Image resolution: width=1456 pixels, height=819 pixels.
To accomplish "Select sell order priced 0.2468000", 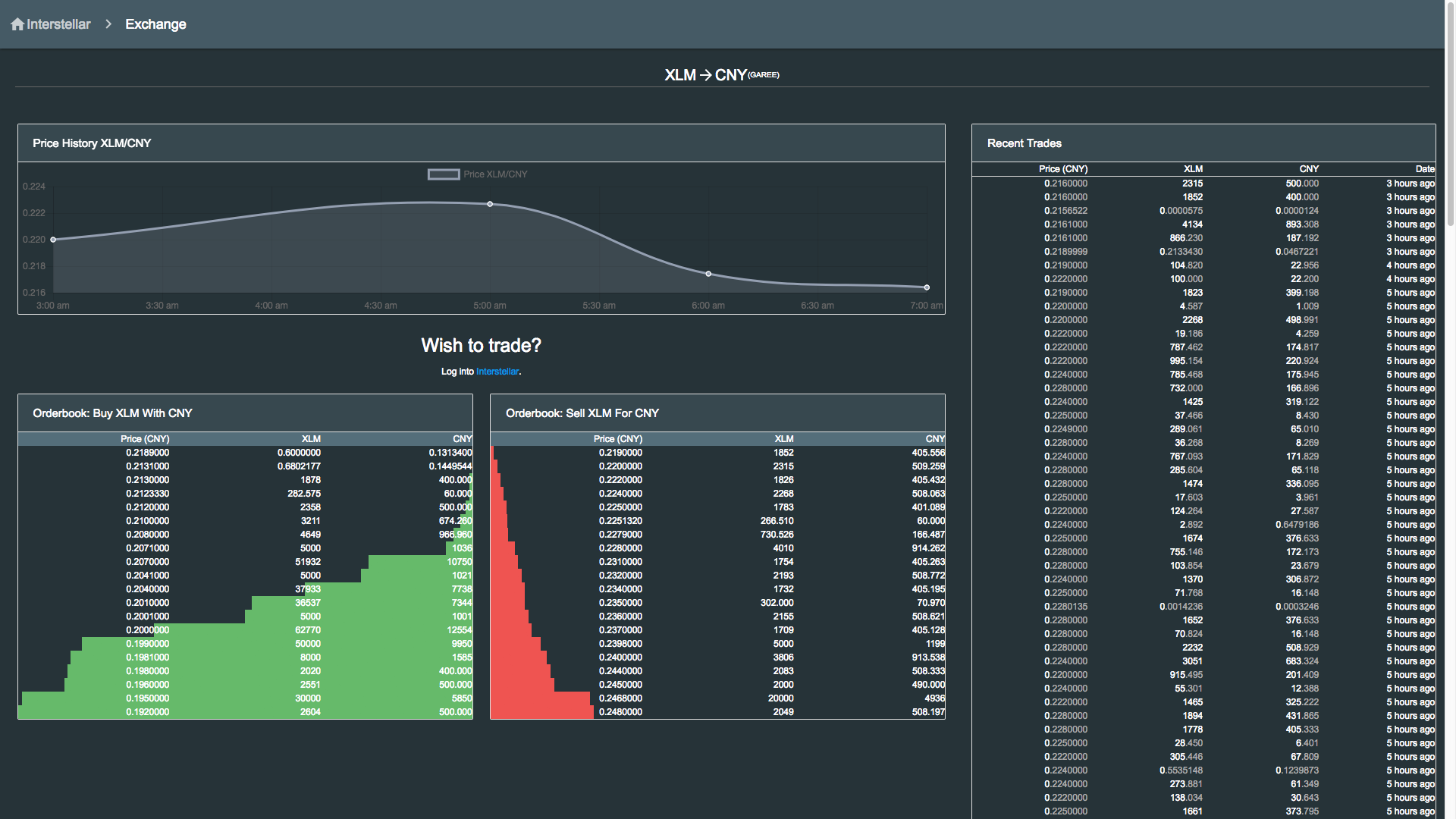I will click(717, 698).
